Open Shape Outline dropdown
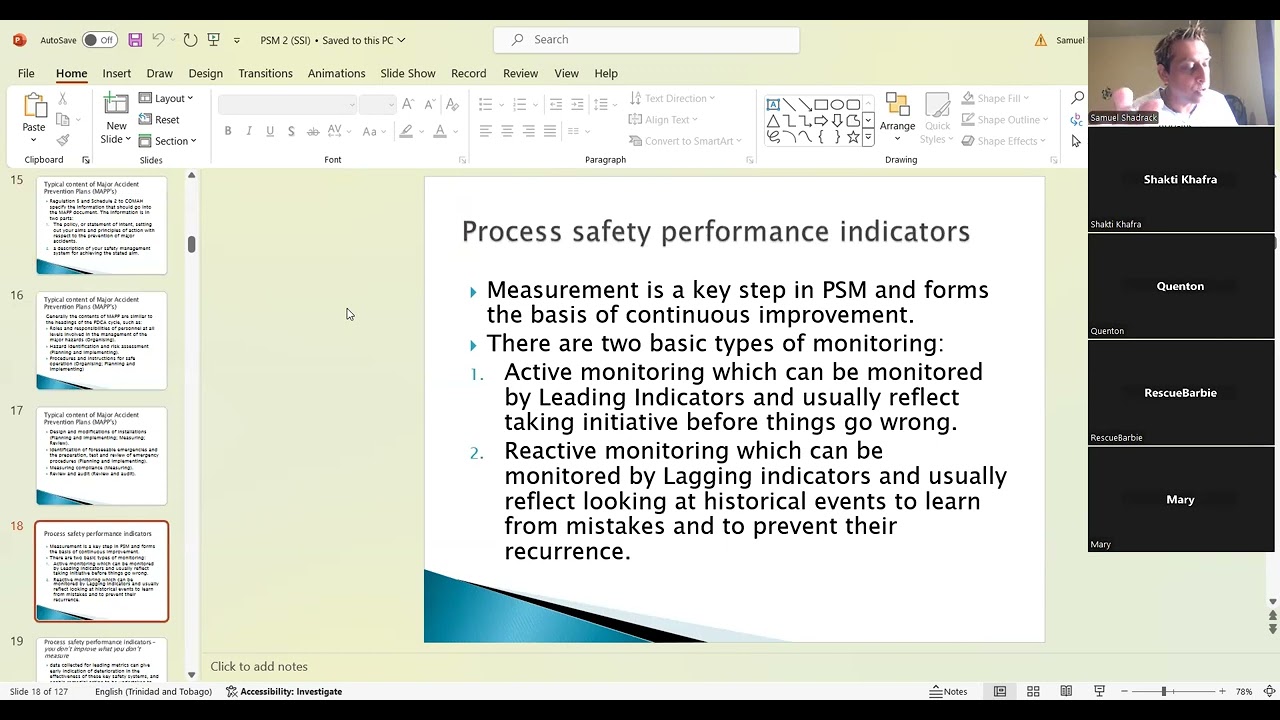Screen dimensions: 1280x720 click(x=1005, y=119)
